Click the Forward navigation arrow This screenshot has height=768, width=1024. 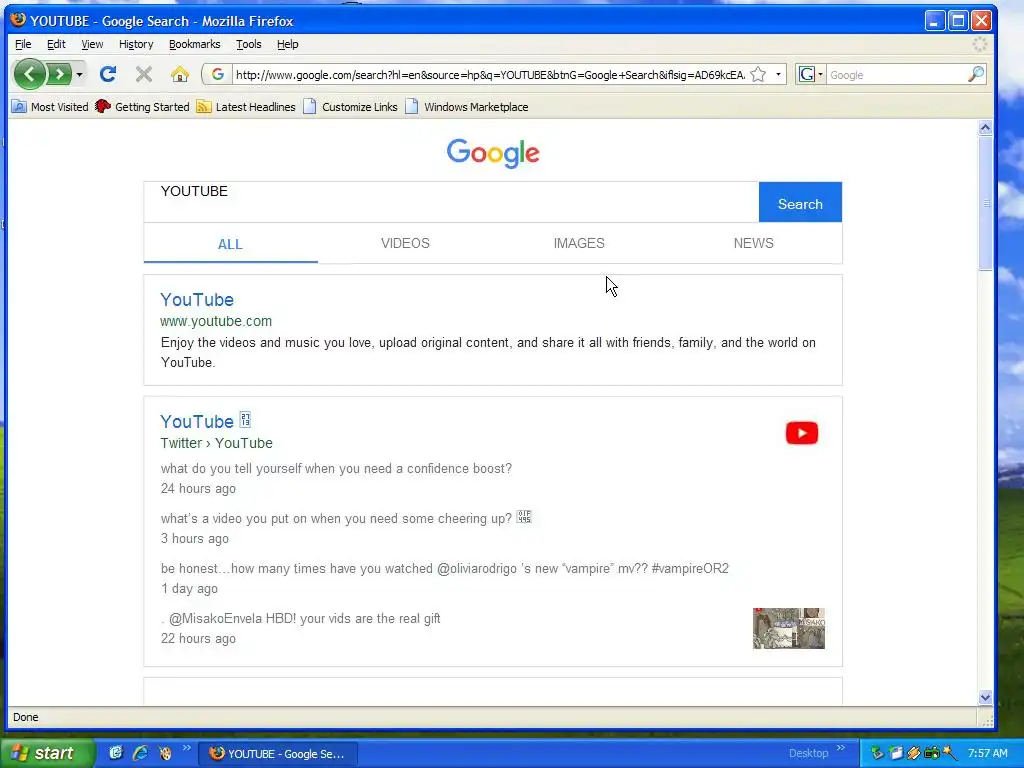tap(59, 74)
